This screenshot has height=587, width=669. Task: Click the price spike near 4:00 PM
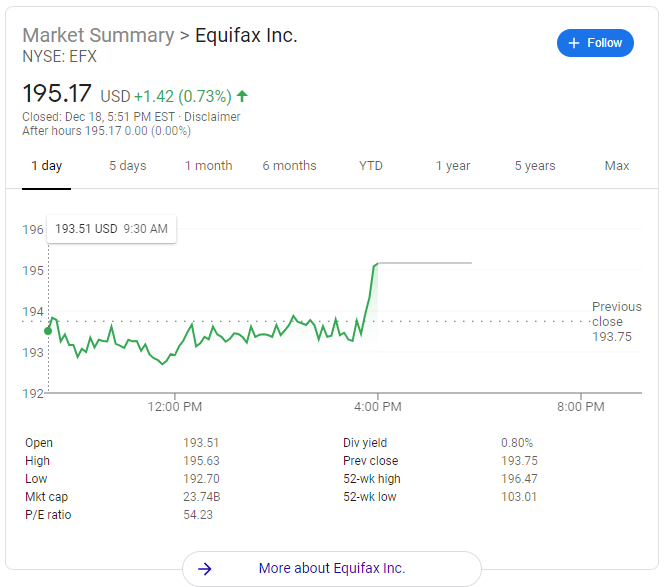pyautogui.click(x=370, y=290)
